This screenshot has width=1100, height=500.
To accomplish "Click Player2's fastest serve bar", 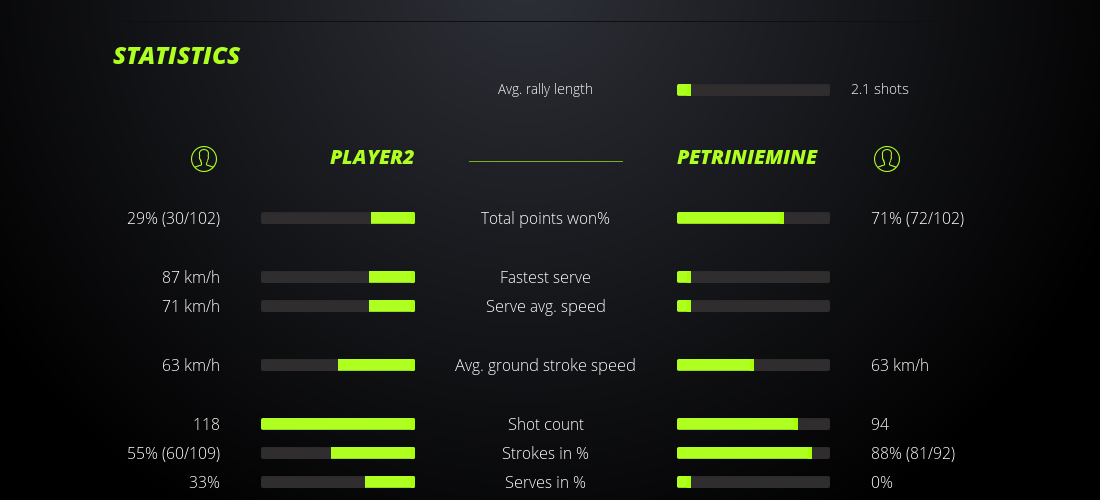I will tap(338, 277).
